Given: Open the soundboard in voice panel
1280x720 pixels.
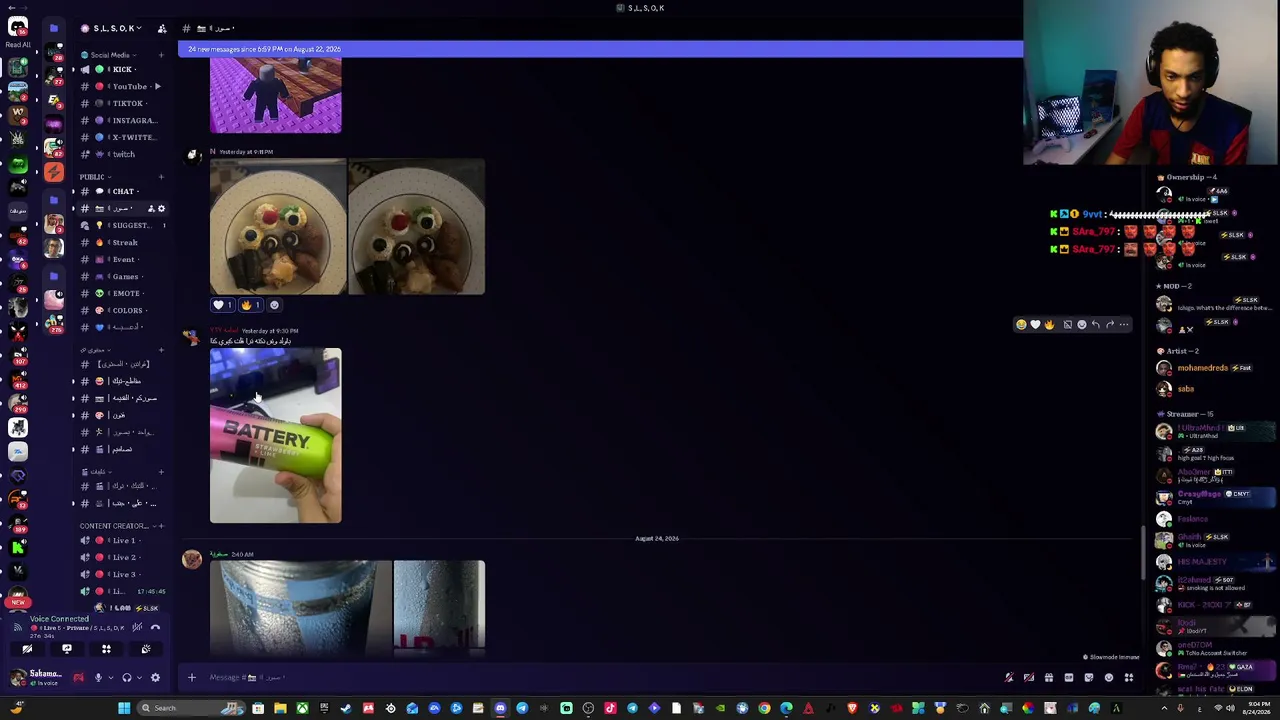Looking at the screenshot, I should [145, 649].
